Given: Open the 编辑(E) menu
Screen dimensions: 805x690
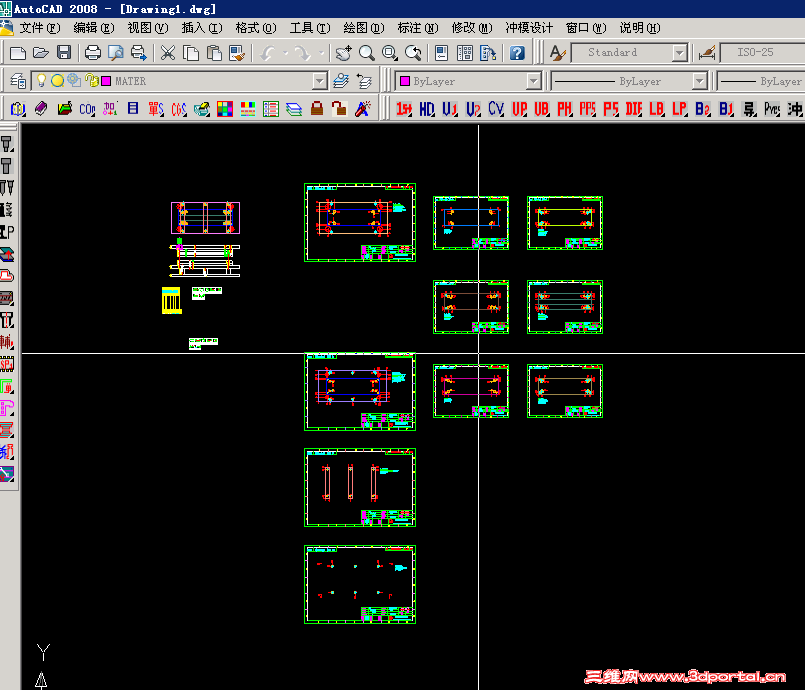Looking at the screenshot, I should 94,28.
